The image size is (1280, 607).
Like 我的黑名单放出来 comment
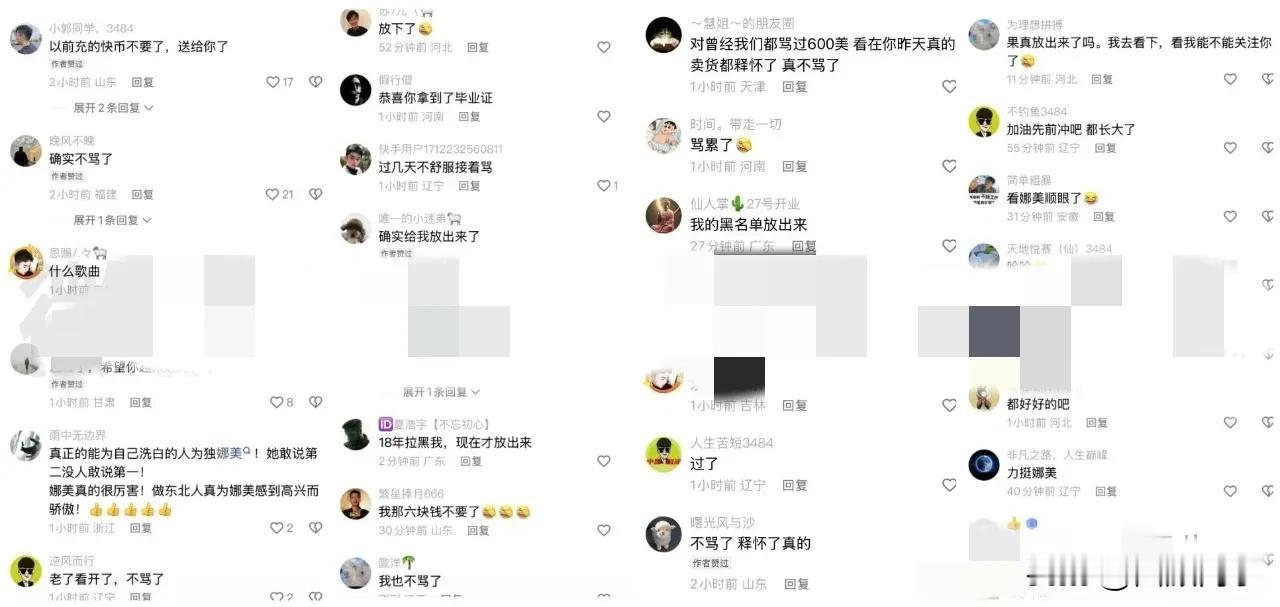[x=949, y=246]
